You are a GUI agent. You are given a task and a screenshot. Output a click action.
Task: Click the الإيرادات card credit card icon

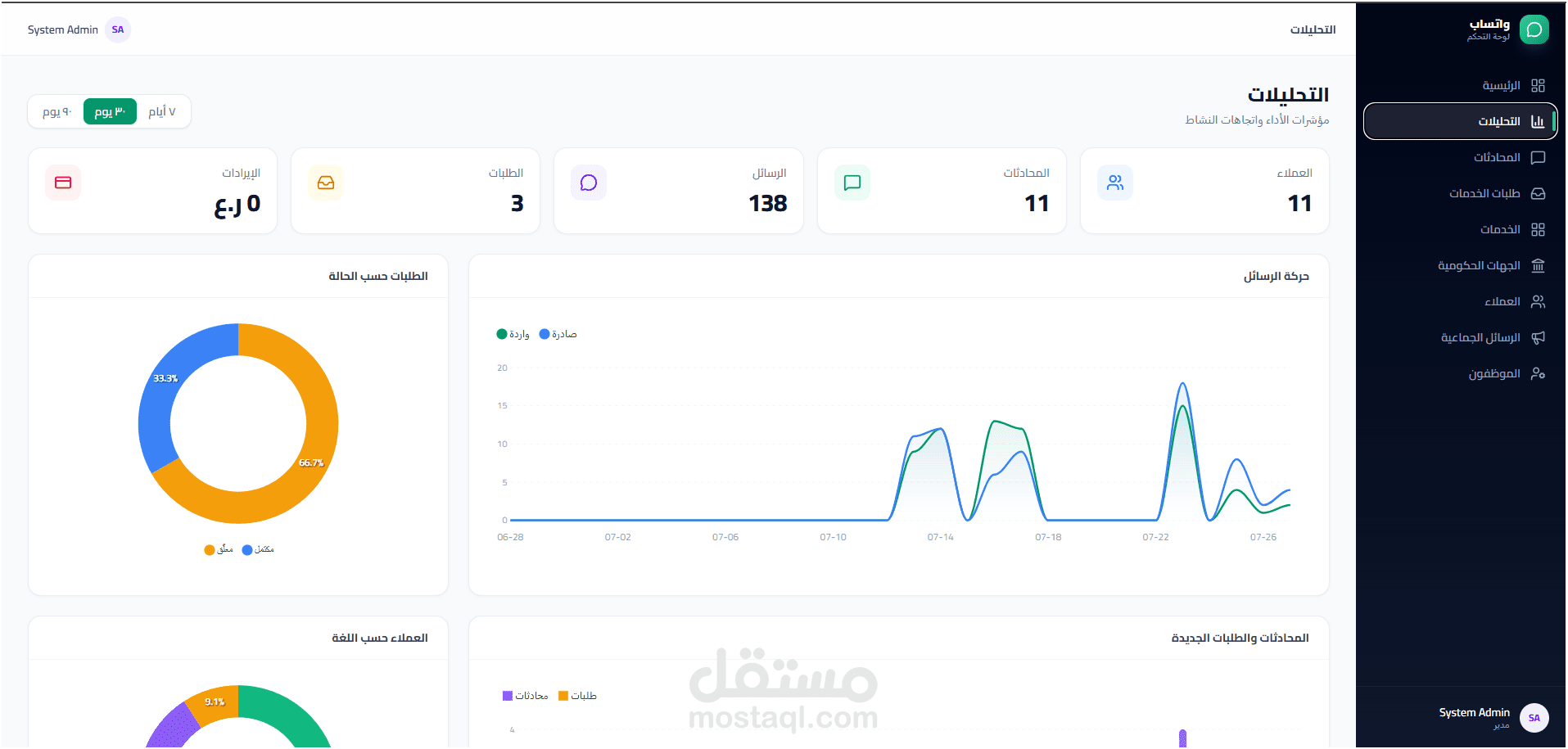tap(63, 183)
